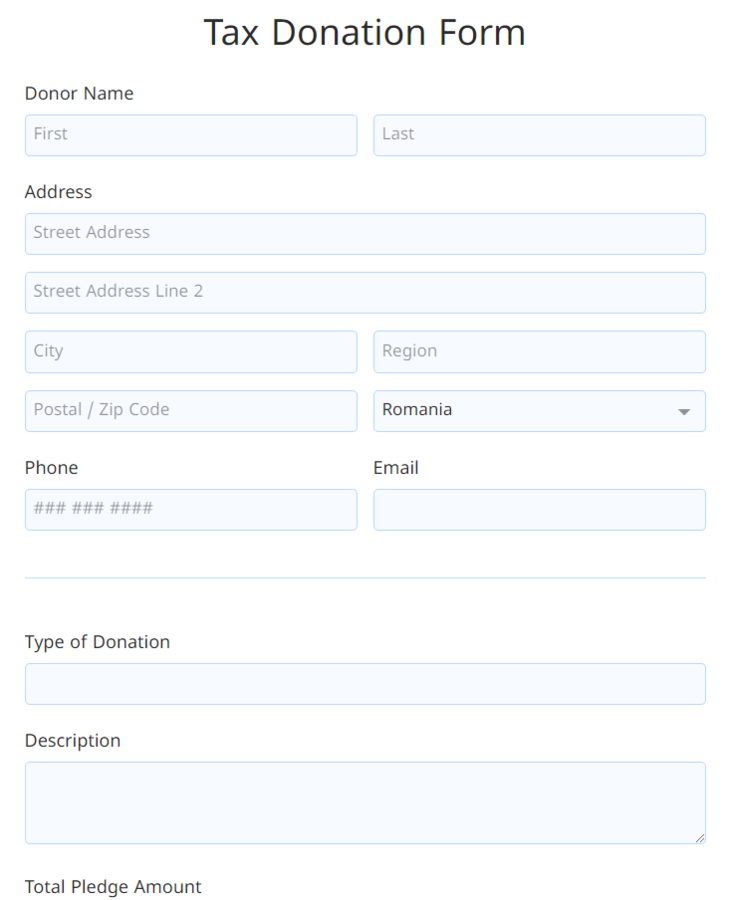Viewport: 734px width, 900px height.
Task: Select the Street Address field
Action: pos(365,233)
